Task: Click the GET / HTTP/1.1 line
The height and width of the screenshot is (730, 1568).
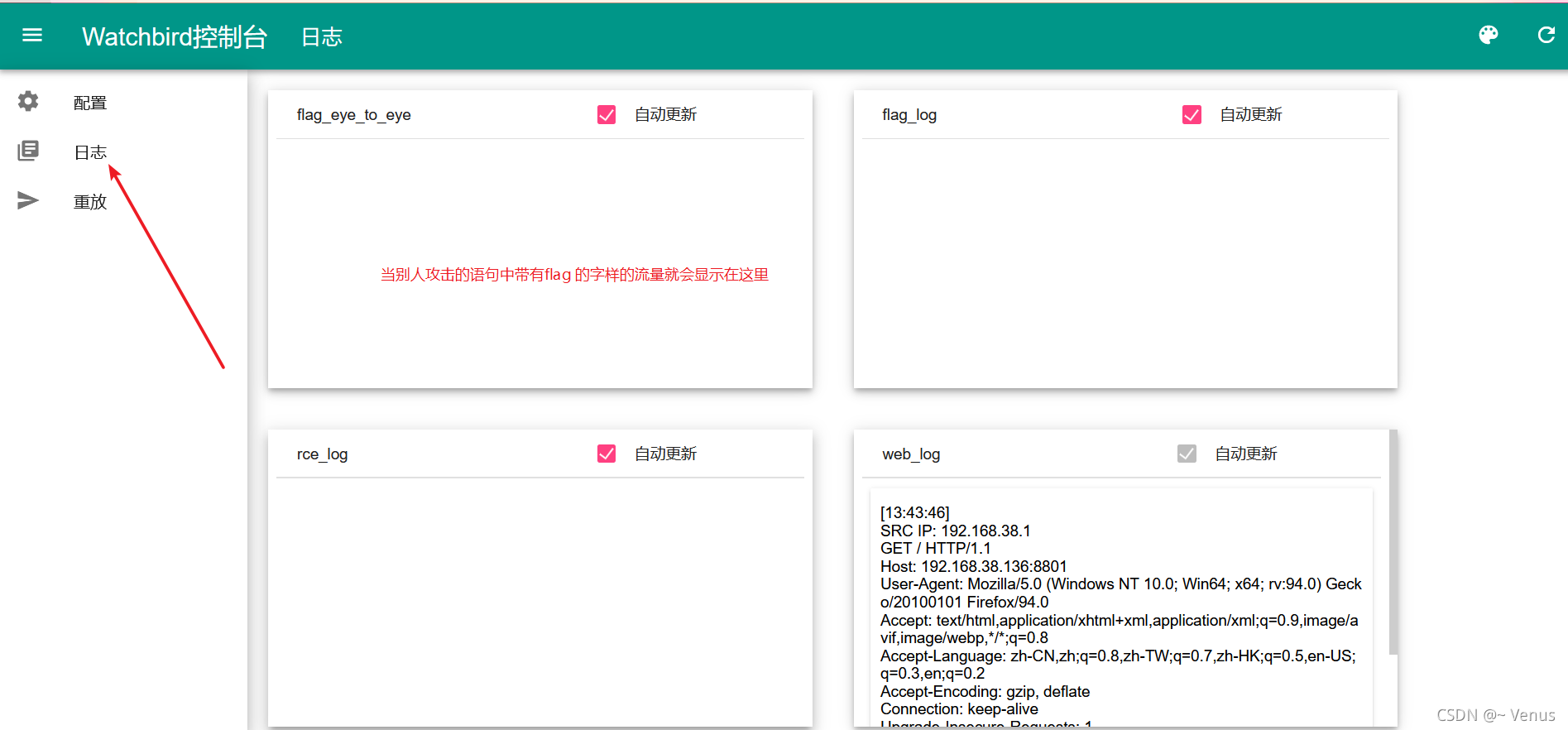Action: click(936, 548)
